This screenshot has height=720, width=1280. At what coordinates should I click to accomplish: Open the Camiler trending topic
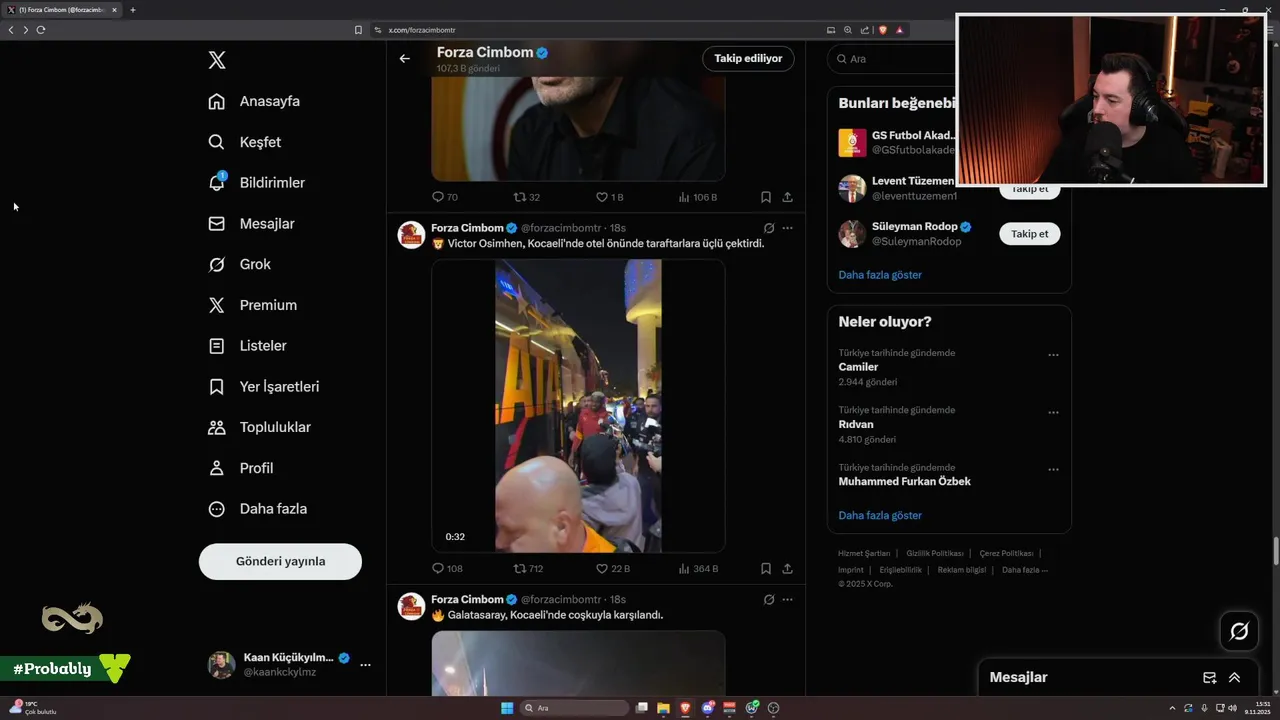858,367
